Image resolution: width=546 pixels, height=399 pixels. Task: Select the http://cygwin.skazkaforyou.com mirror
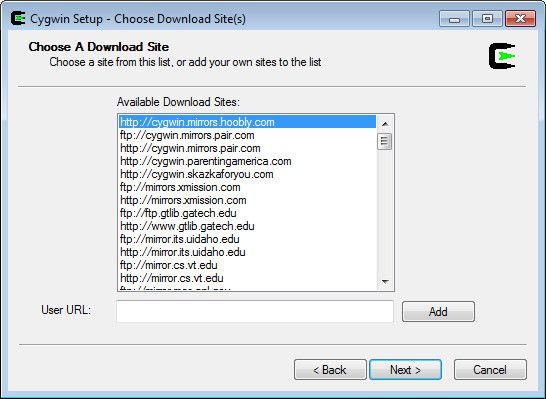tap(248, 174)
